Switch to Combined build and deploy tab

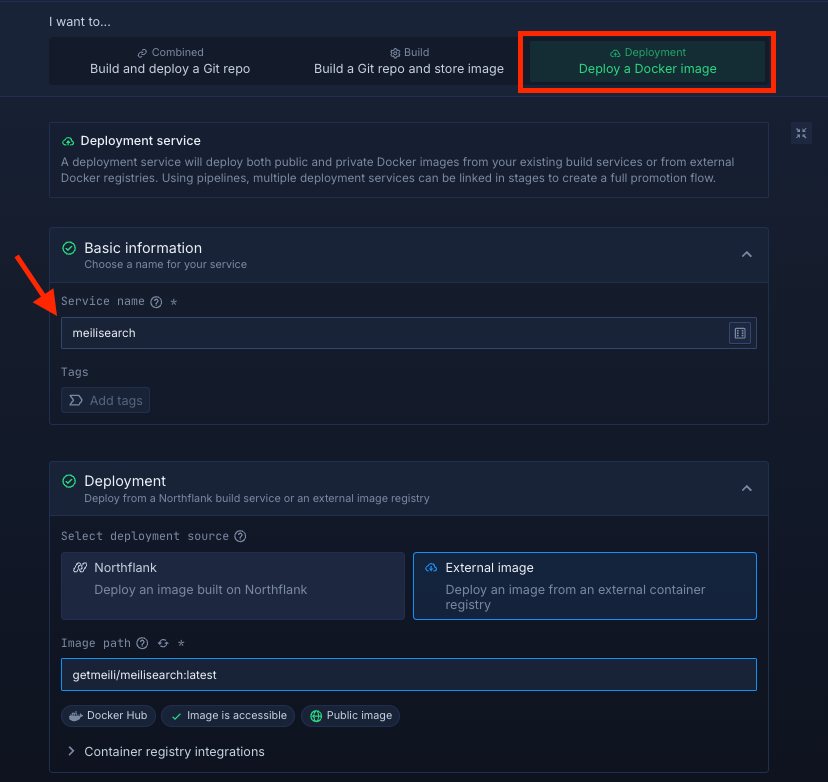(170, 61)
